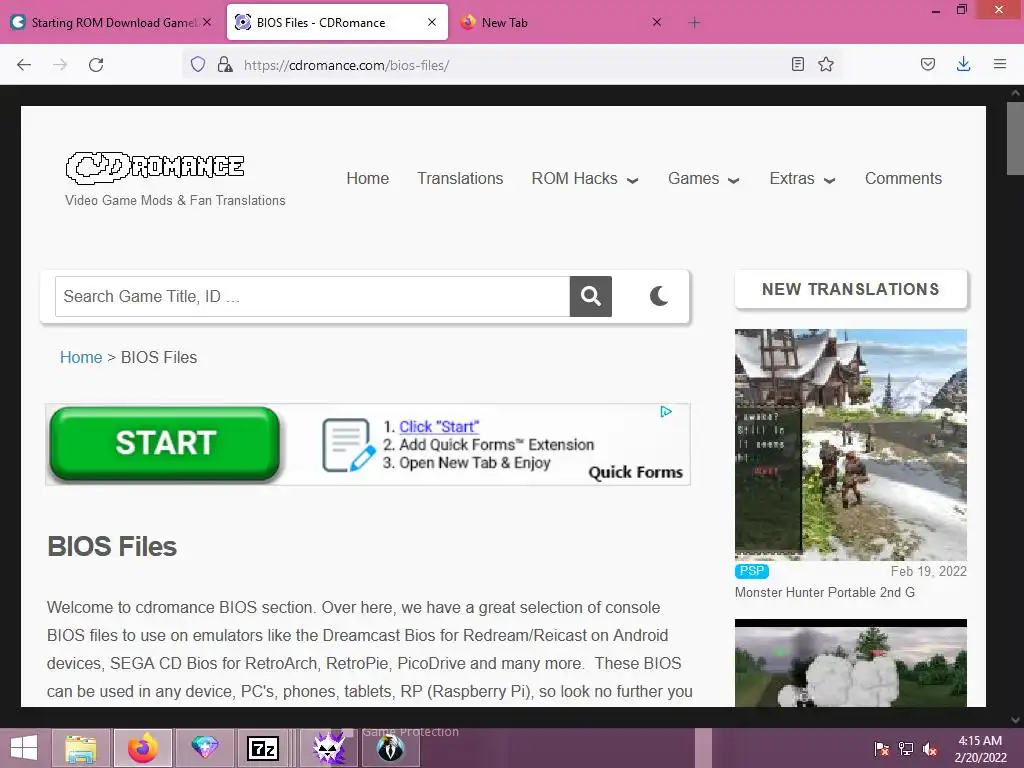The height and width of the screenshot is (768, 1024).
Task: Click the NEW TRANSLATIONS button
Action: [850, 289]
